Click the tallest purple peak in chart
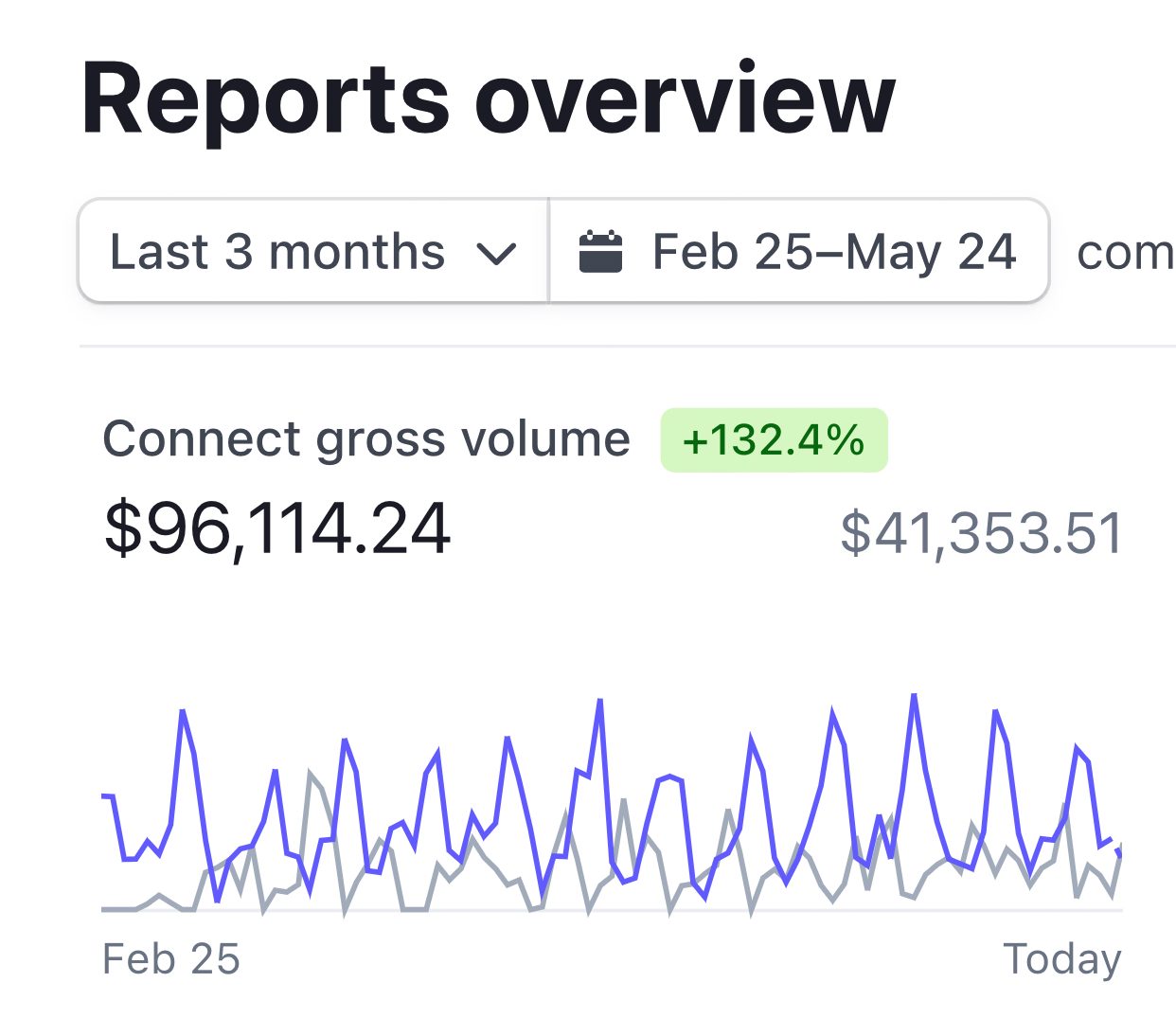The width and height of the screenshot is (1176, 1036). (x=915, y=697)
